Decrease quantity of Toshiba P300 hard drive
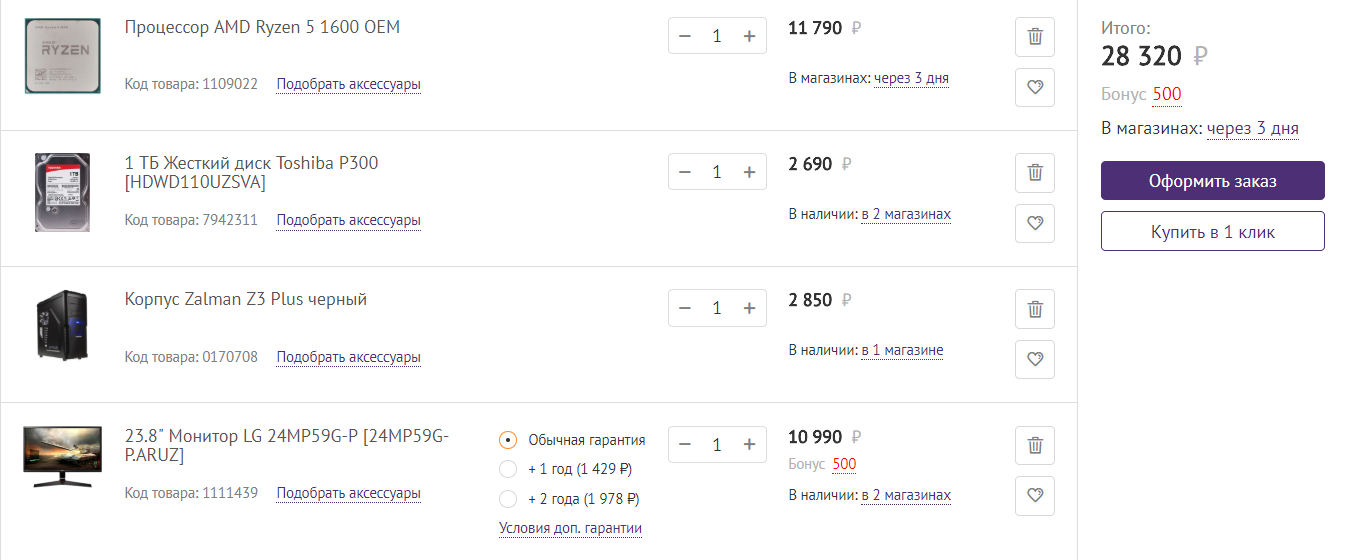 pyautogui.click(x=685, y=172)
